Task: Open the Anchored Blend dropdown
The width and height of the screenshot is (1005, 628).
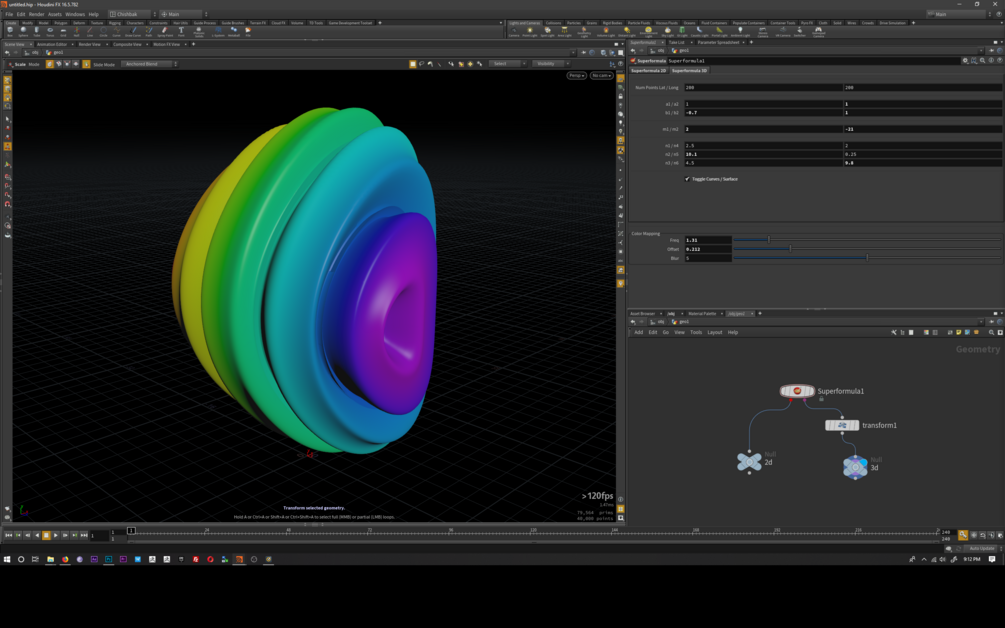Action: point(151,64)
